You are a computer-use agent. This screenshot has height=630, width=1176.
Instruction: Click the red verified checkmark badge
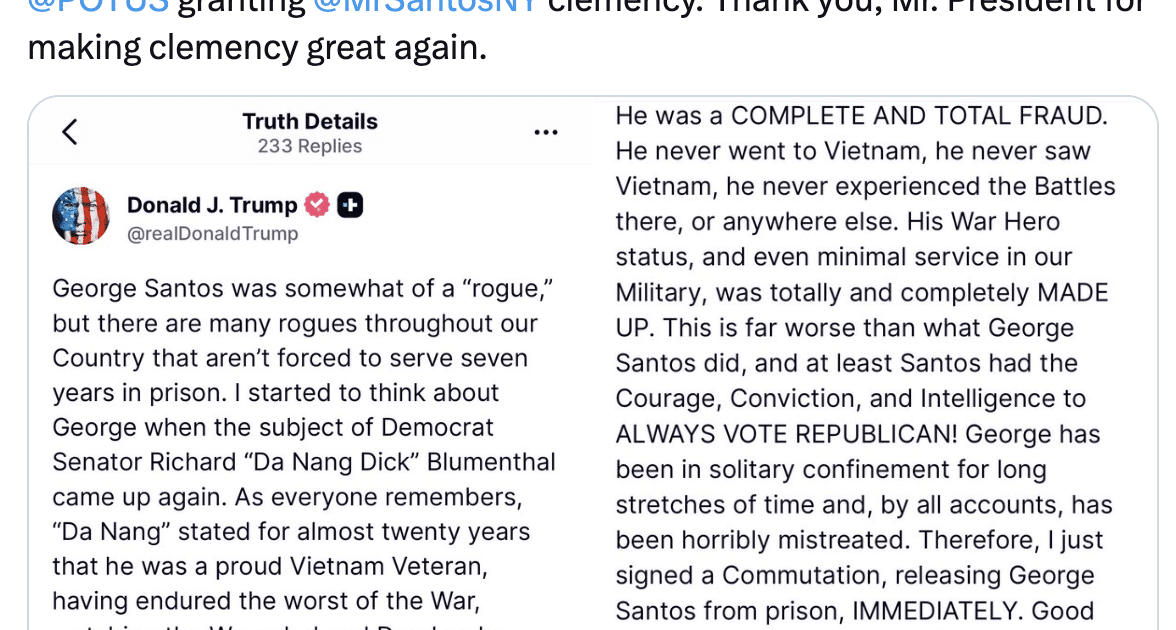tap(316, 206)
